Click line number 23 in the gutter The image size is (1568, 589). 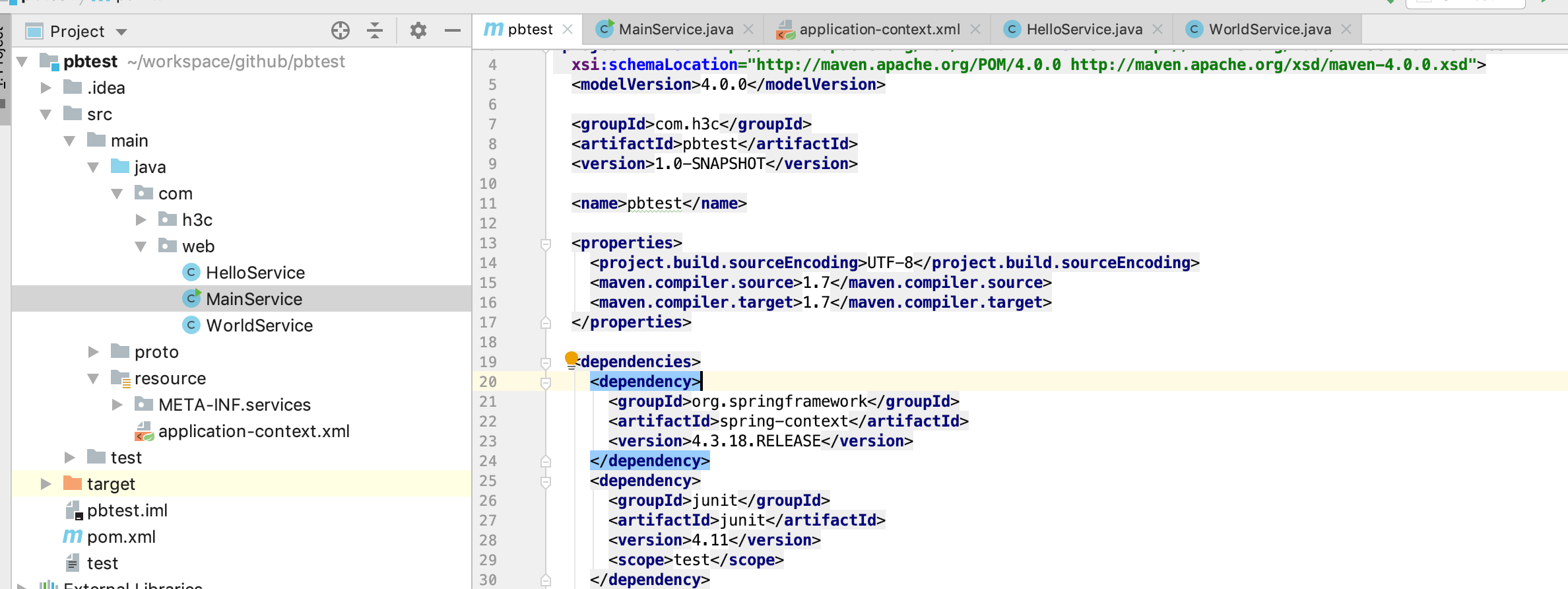488,441
